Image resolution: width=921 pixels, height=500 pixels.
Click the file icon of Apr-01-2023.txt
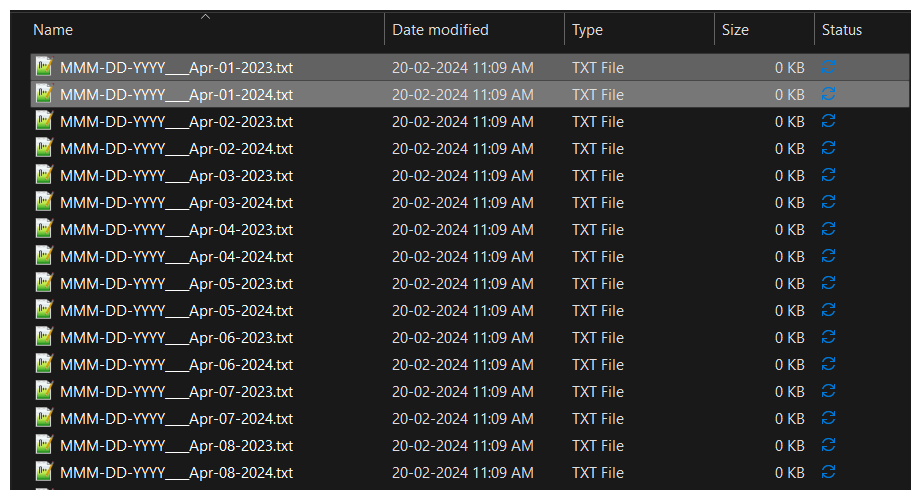(x=44, y=67)
